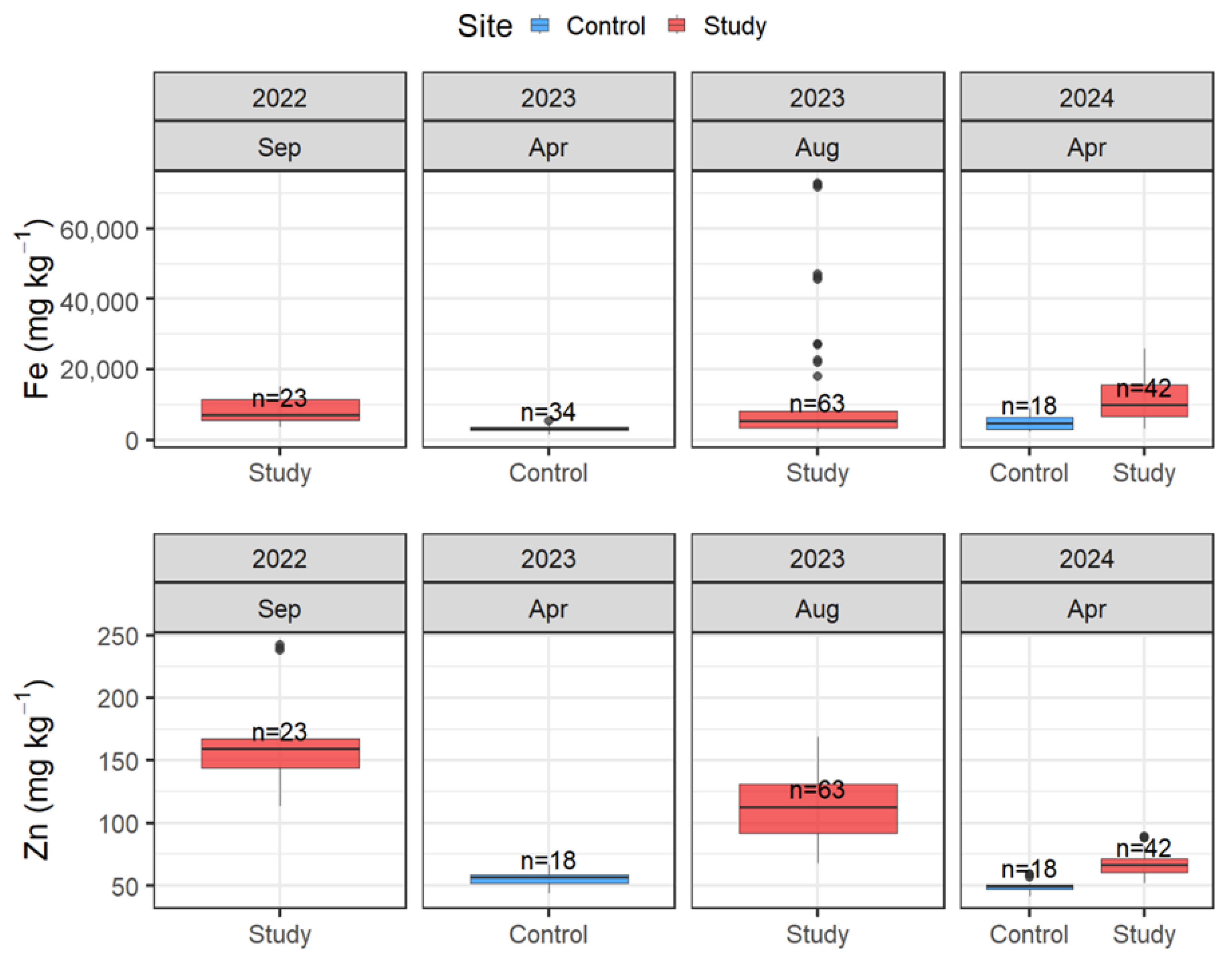Click the blue Fe Control box in Apr 2024
This screenshot has height=962, width=1232.
[x=1029, y=423]
